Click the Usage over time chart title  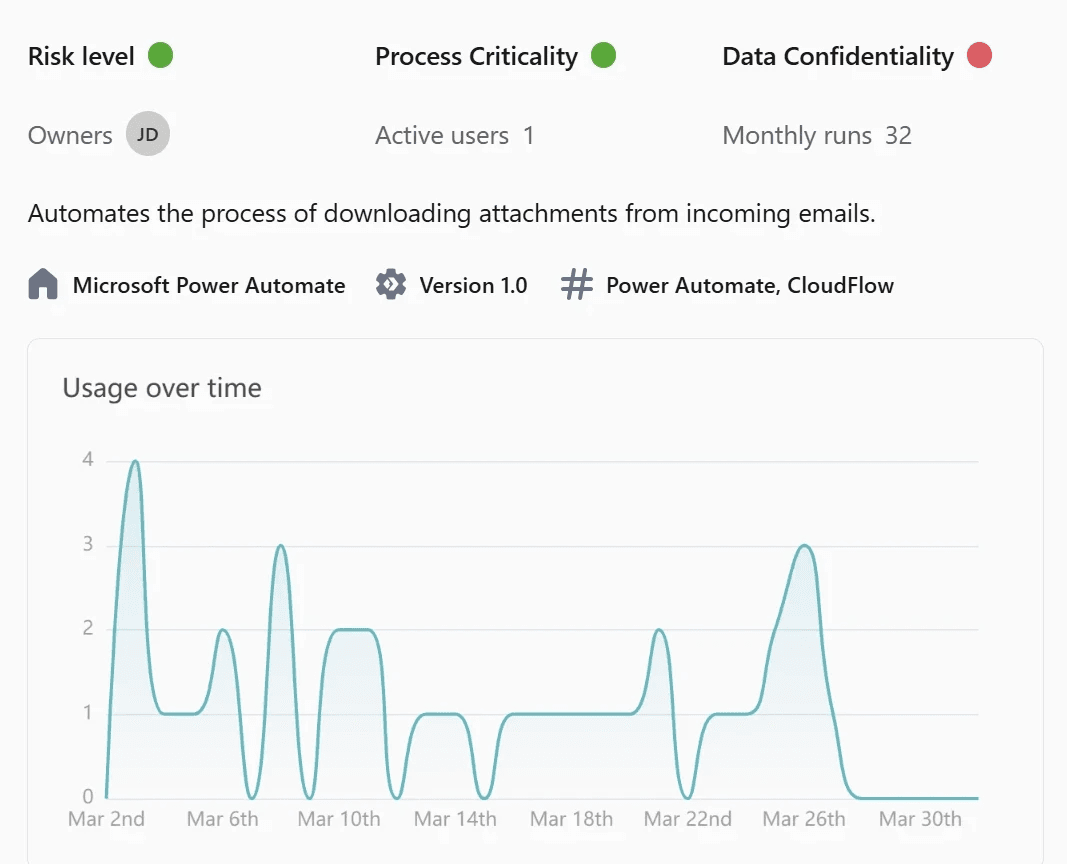(x=162, y=388)
